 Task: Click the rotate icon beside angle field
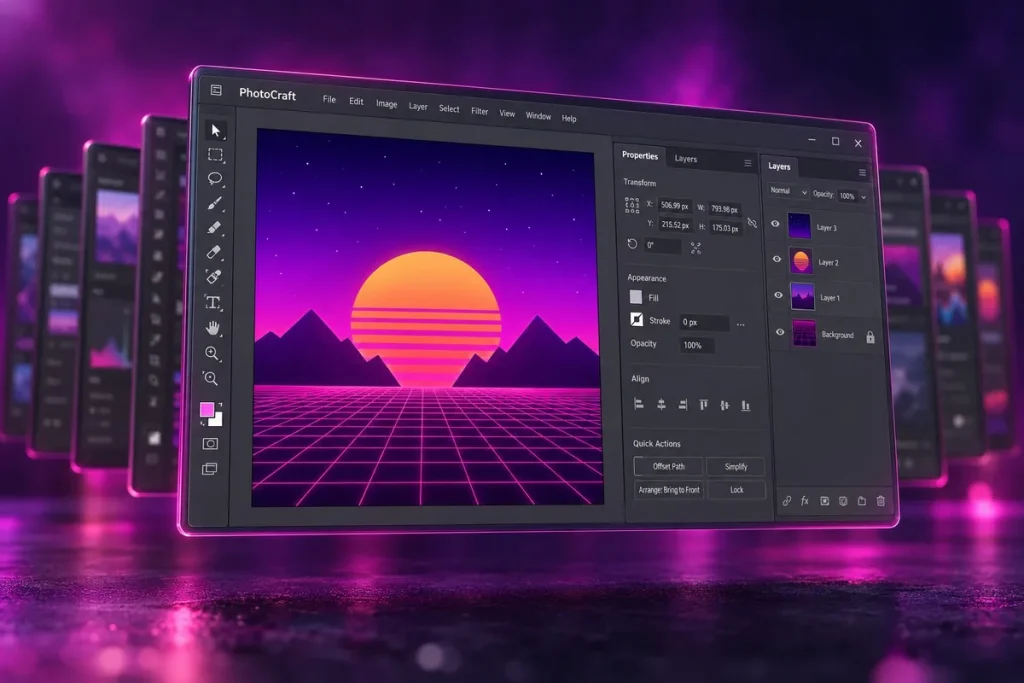click(632, 244)
